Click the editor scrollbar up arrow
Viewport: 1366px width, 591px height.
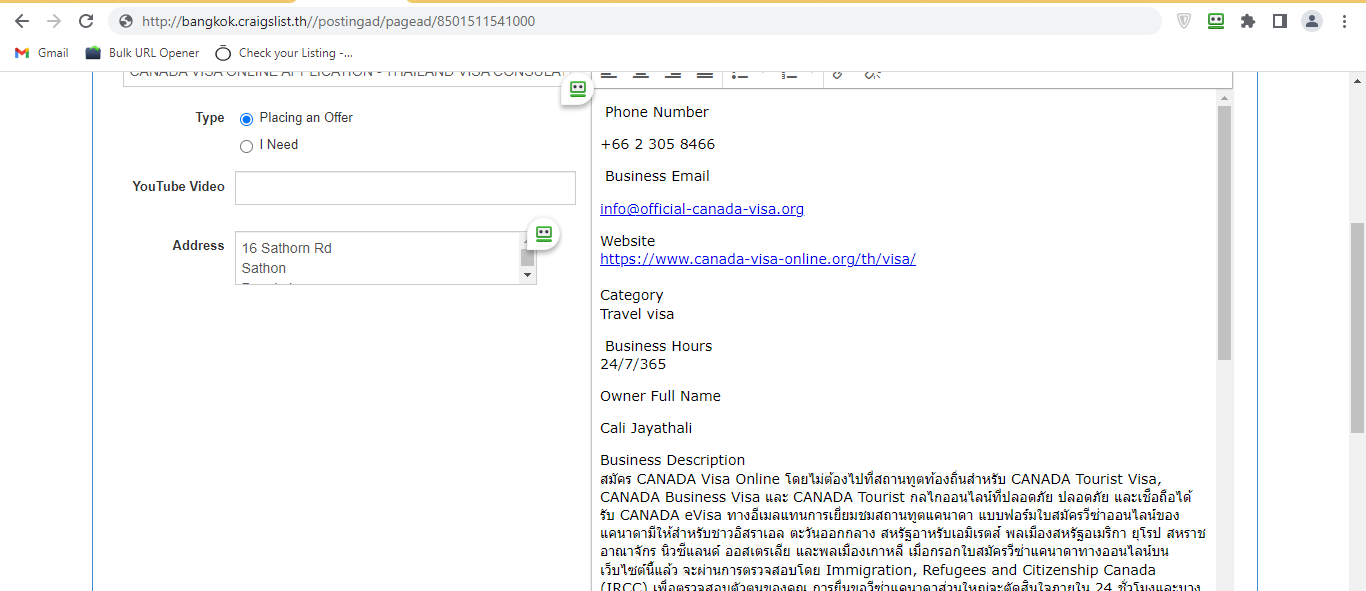pos(1224,97)
